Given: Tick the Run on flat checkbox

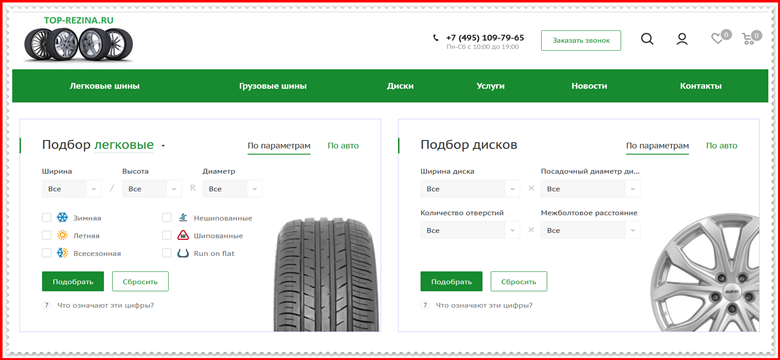Looking at the screenshot, I should click(x=167, y=253).
